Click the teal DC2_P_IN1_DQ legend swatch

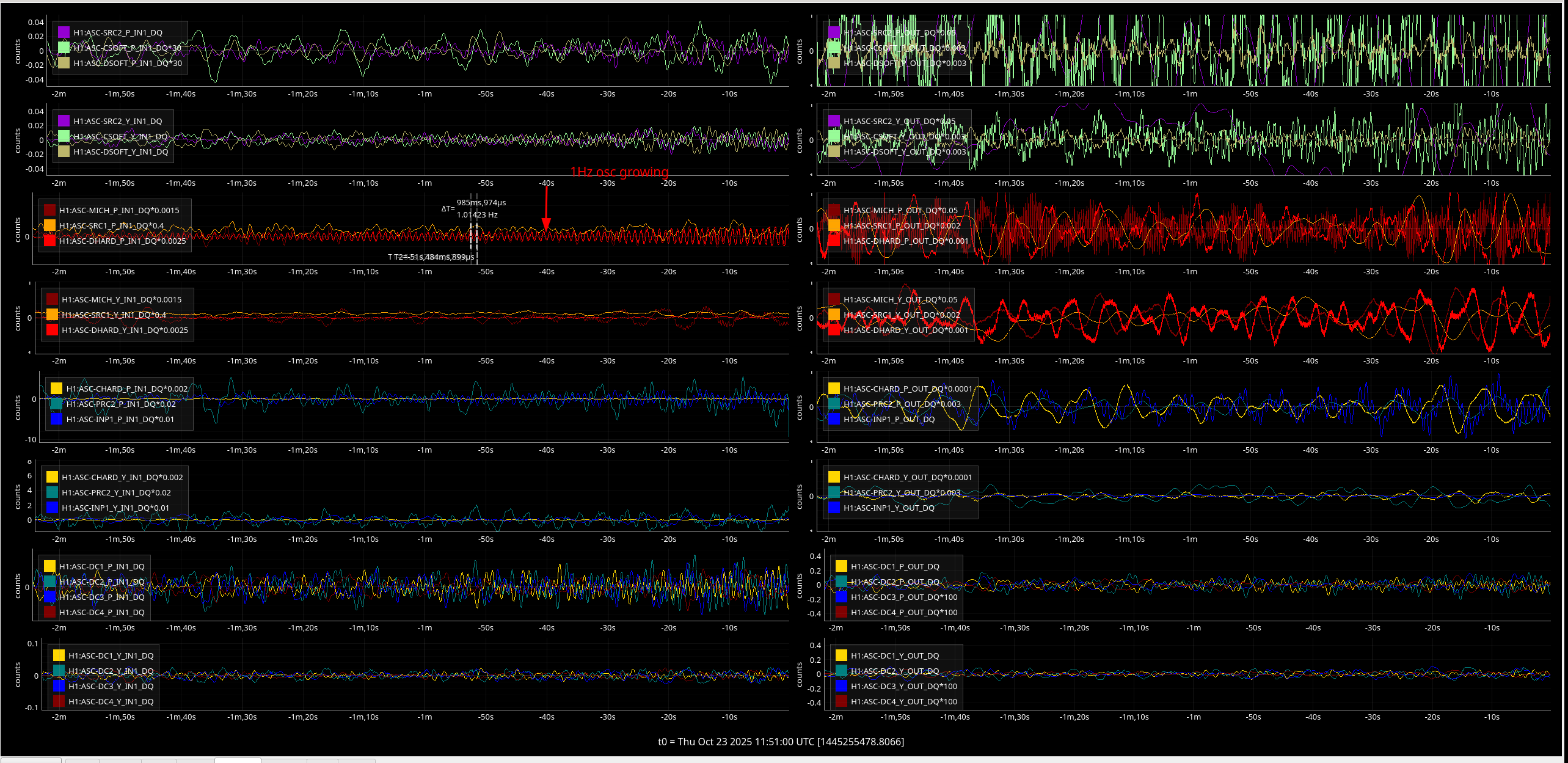pyautogui.click(x=49, y=582)
